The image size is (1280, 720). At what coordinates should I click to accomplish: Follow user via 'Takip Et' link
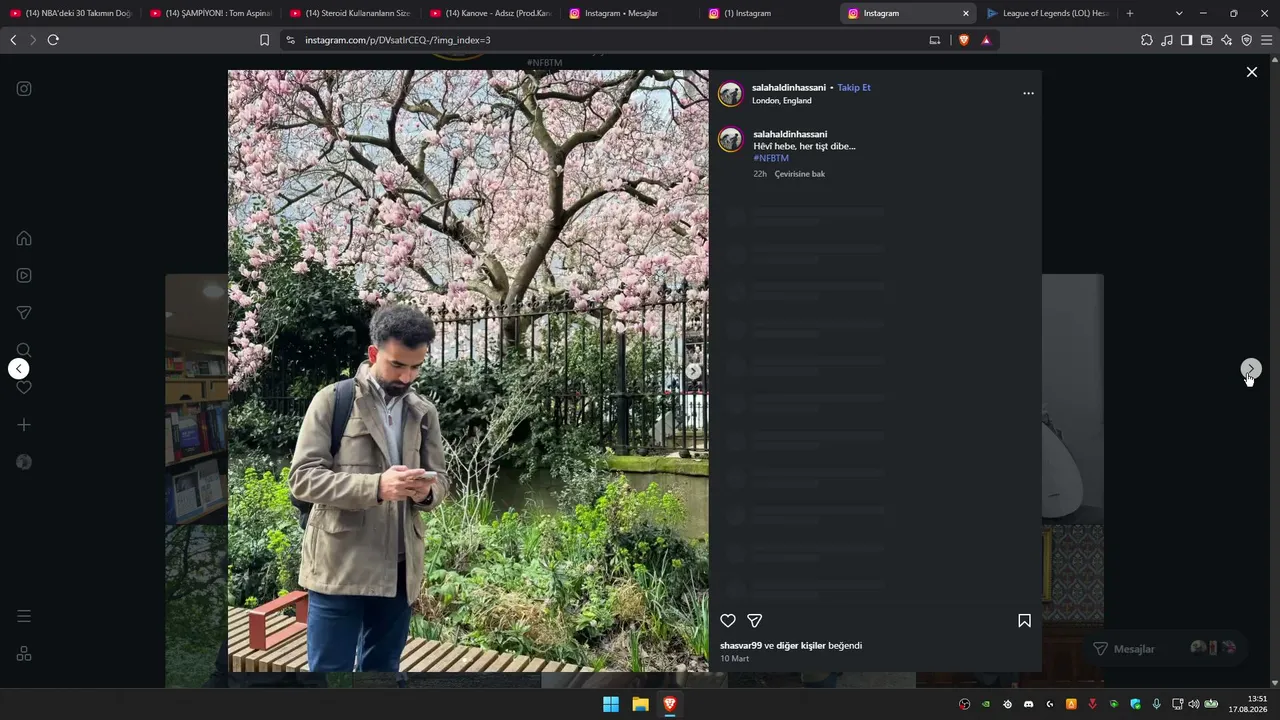coord(854,88)
